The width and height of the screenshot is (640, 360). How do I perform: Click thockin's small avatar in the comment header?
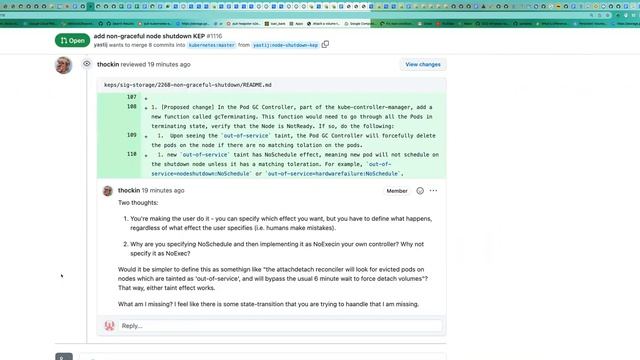[108, 191]
